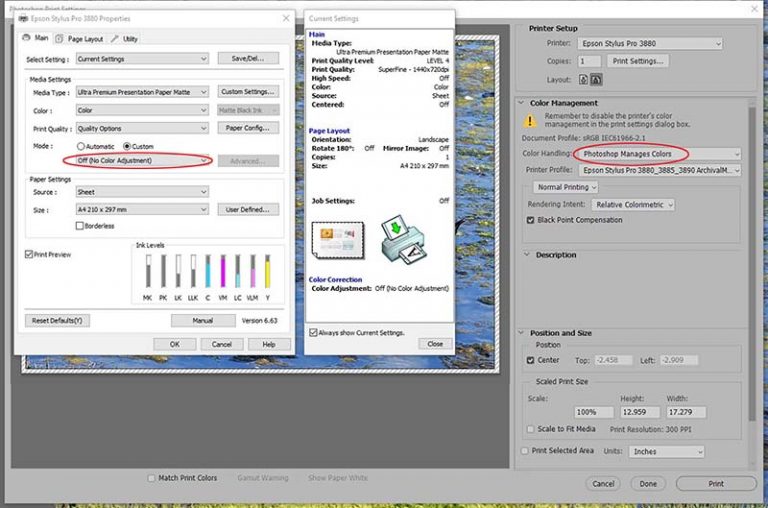Viewport: 768px width, 508px height.
Task: Click OK in the Epson Properties dialog
Action: coord(175,344)
